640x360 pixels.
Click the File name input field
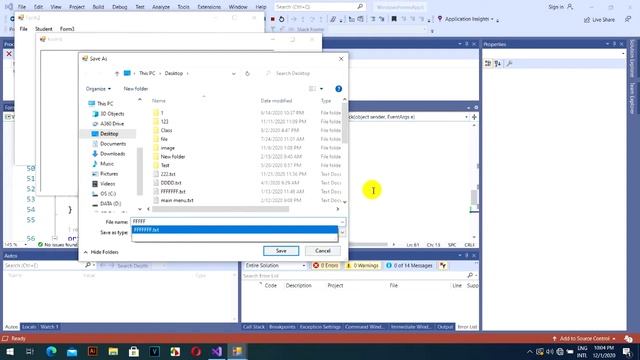pyautogui.click(x=235, y=222)
